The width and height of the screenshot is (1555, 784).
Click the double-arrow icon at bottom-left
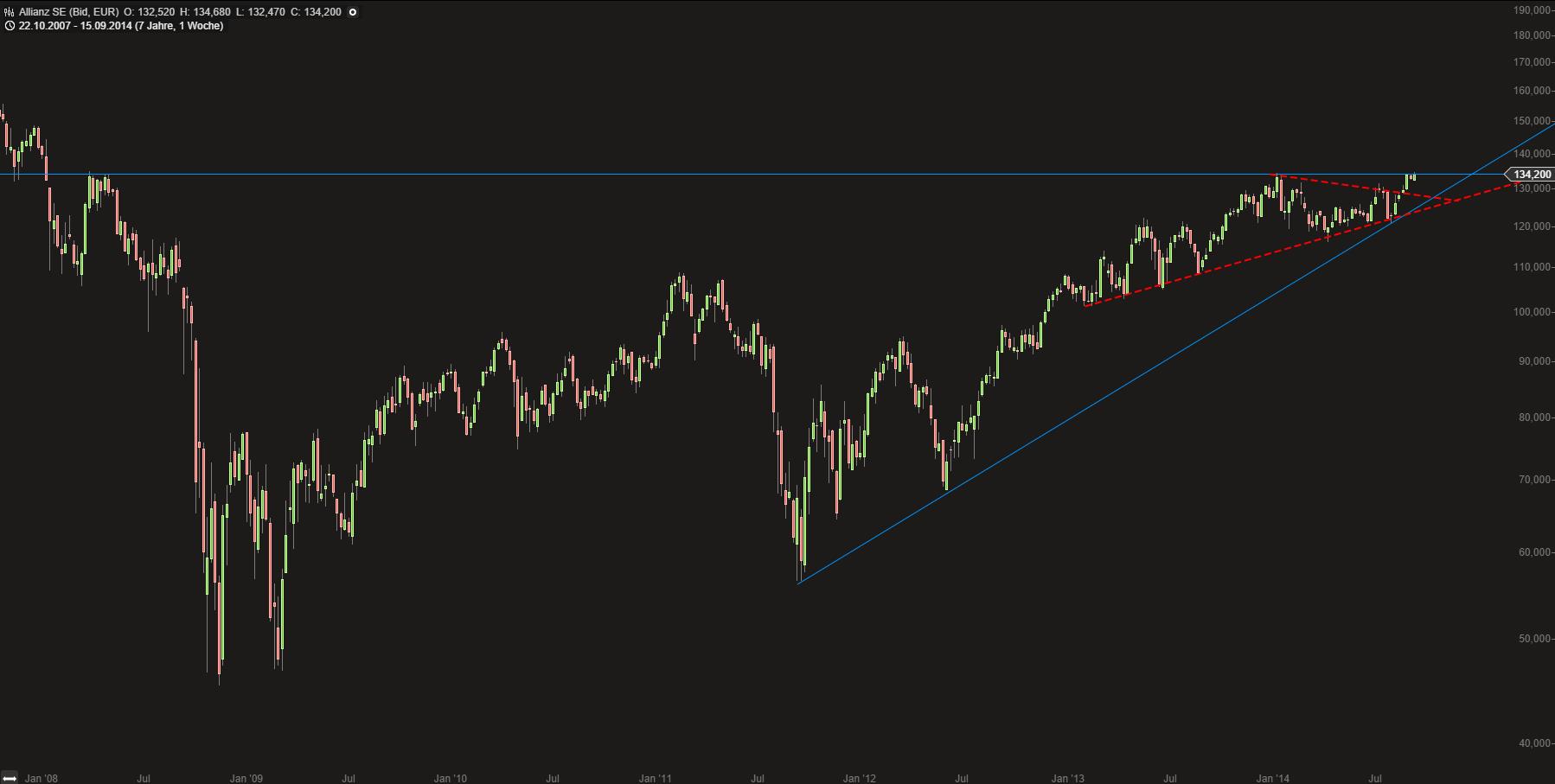click(x=10, y=778)
